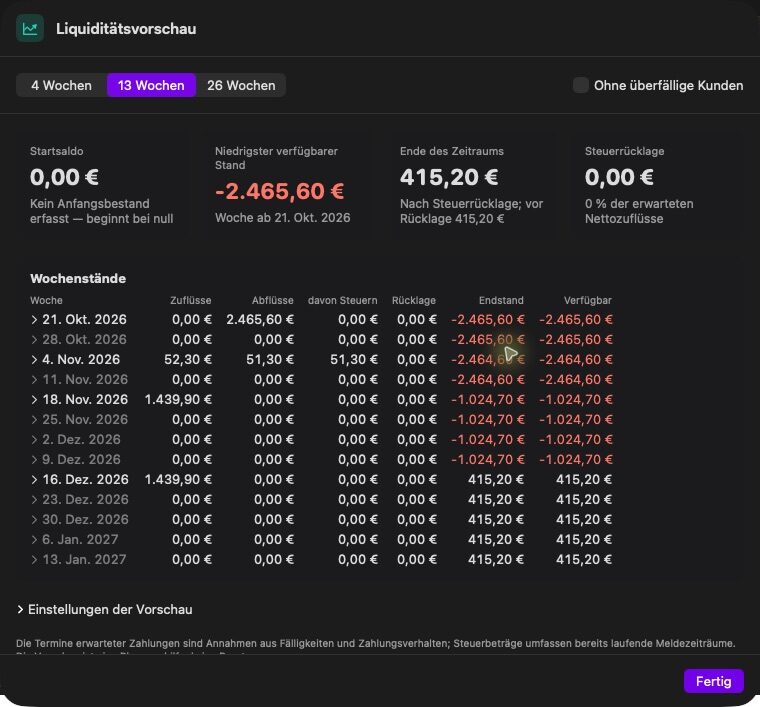The height and width of the screenshot is (707, 760).
Task: Click Verfügbar -2.464,60 € in 11. Nov. row
Action: 576,379
